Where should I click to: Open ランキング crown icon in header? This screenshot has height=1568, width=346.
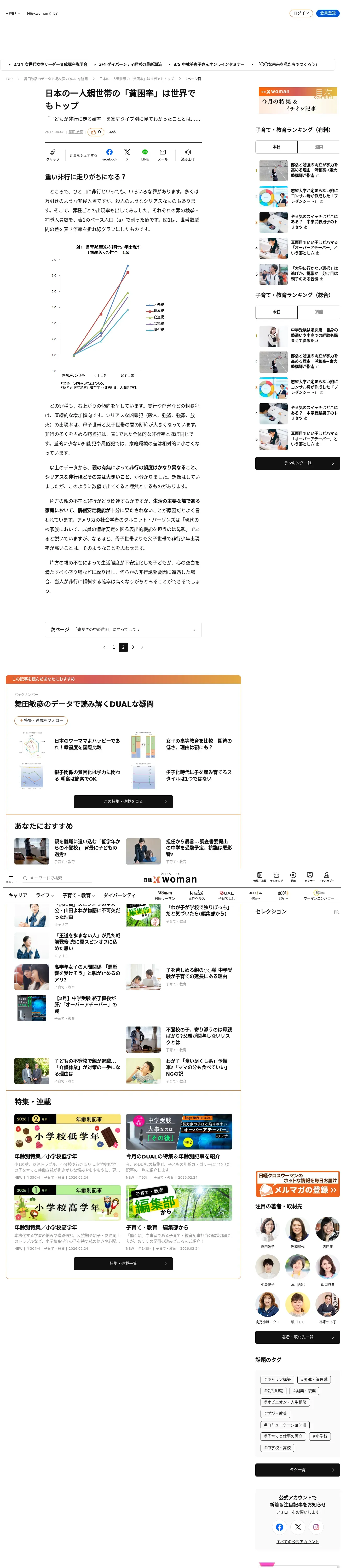point(276,875)
